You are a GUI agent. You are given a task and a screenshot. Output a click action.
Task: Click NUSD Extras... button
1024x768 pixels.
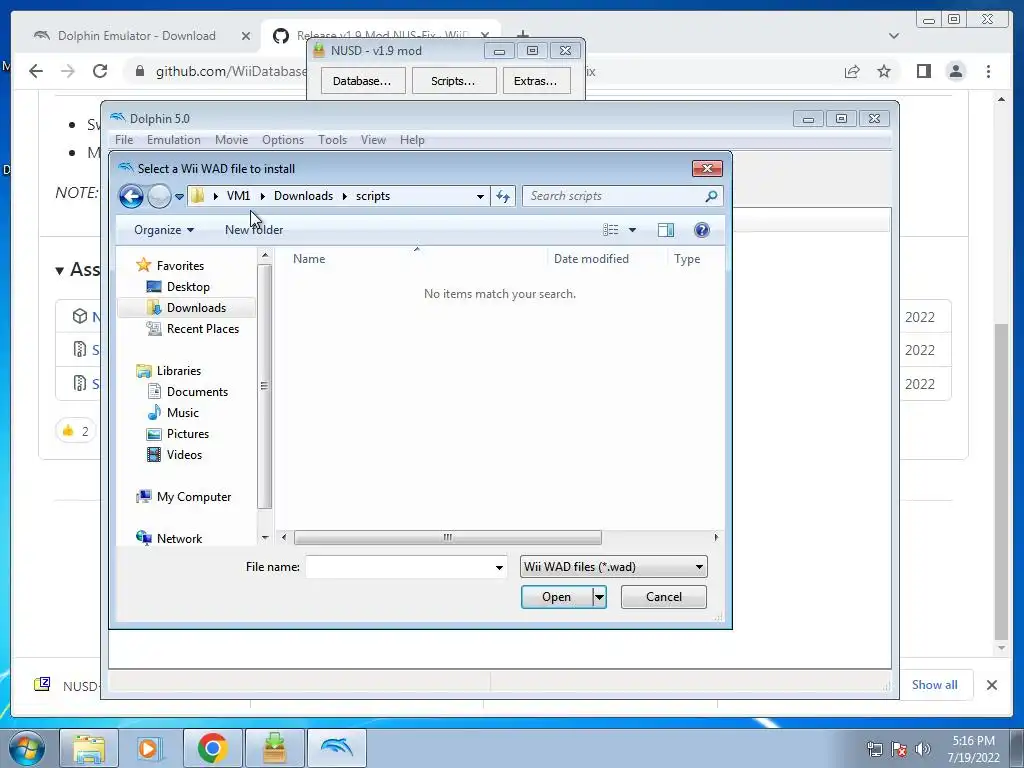(536, 81)
